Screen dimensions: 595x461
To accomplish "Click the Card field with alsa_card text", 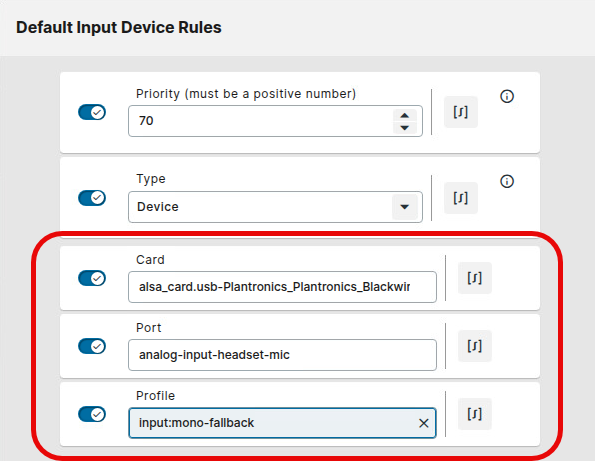I will click(282, 287).
